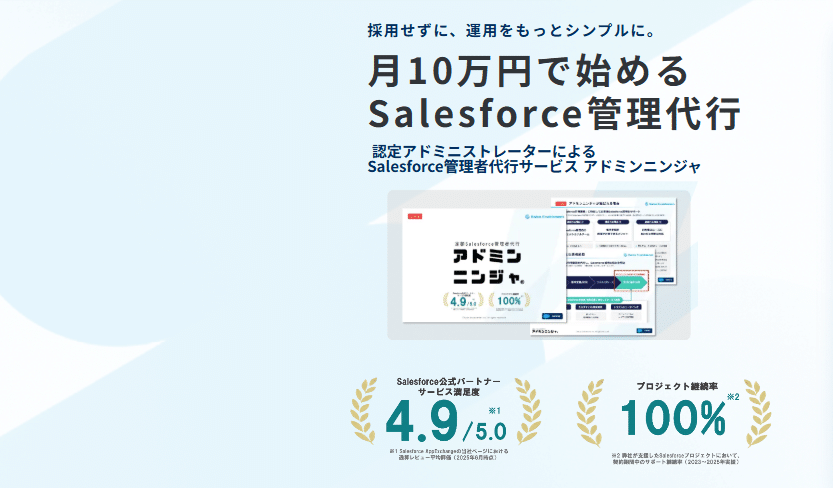Click the right laurel beside the 4.9/5.0 rating

[527, 412]
